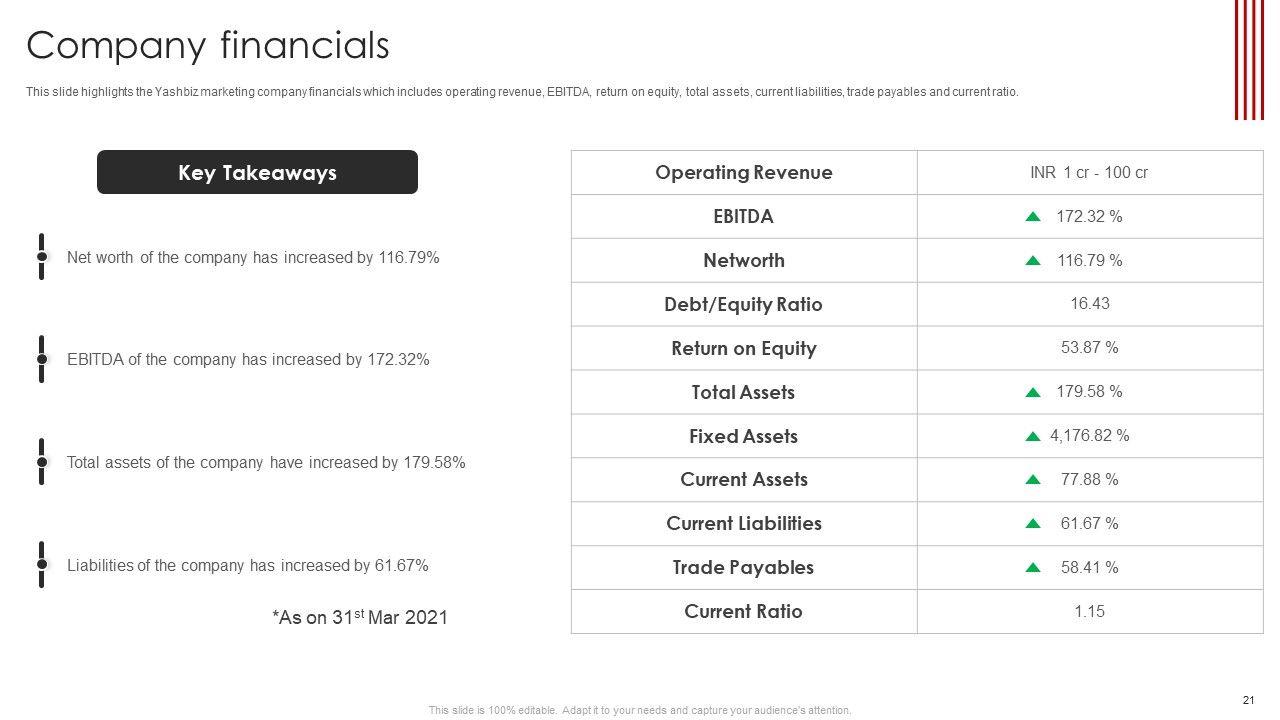Select the Company financials title
The width and height of the screenshot is (1280, 720).
208,46
